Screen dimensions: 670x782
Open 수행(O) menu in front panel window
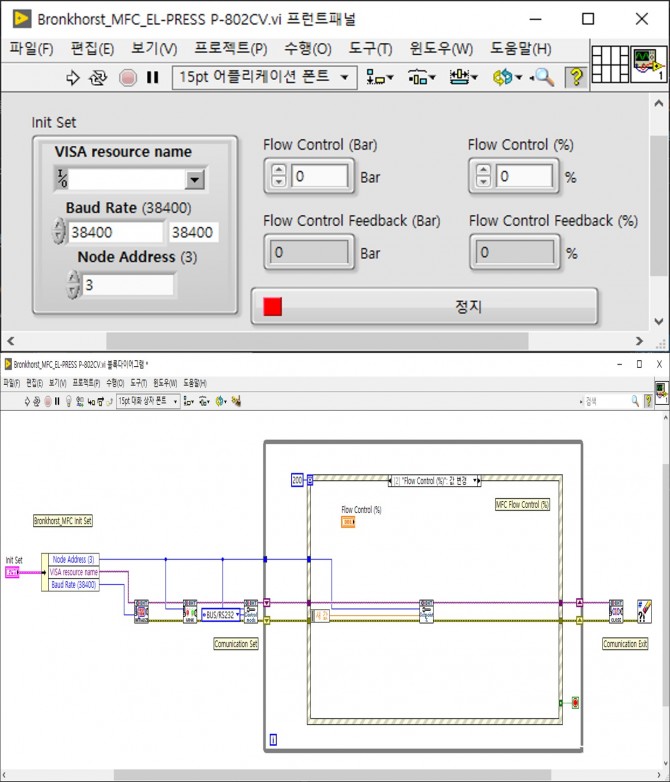(308, 49)
